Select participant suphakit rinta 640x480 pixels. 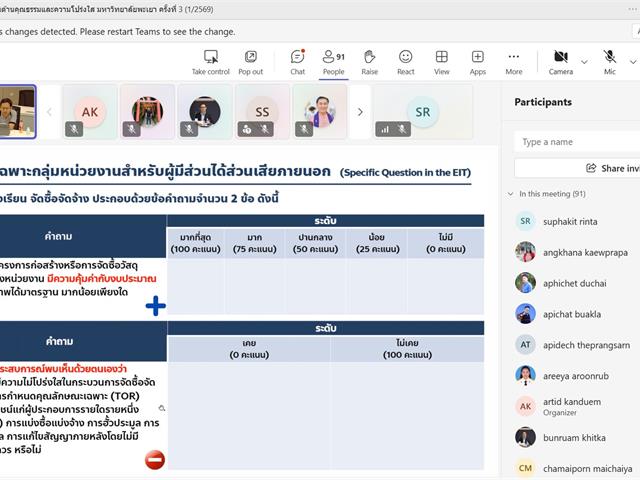pyautogui.click(x=573, y=222)
